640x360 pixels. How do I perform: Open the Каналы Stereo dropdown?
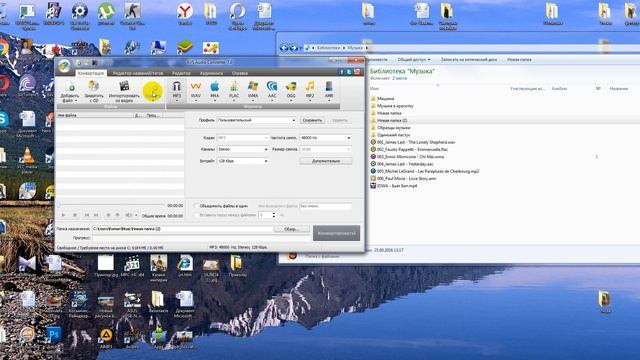click(x=243, y=149)
